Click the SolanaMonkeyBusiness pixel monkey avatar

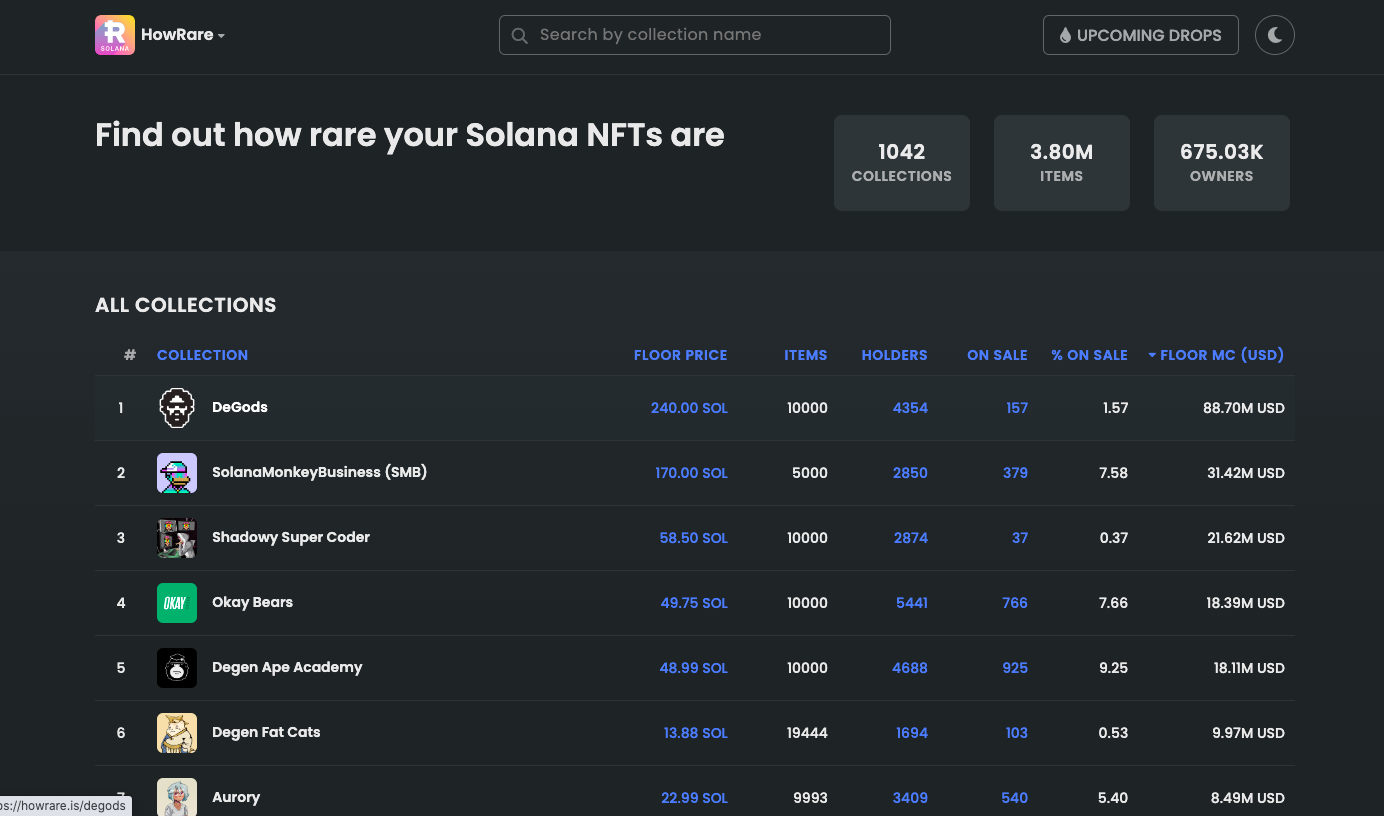click(177, 473)
